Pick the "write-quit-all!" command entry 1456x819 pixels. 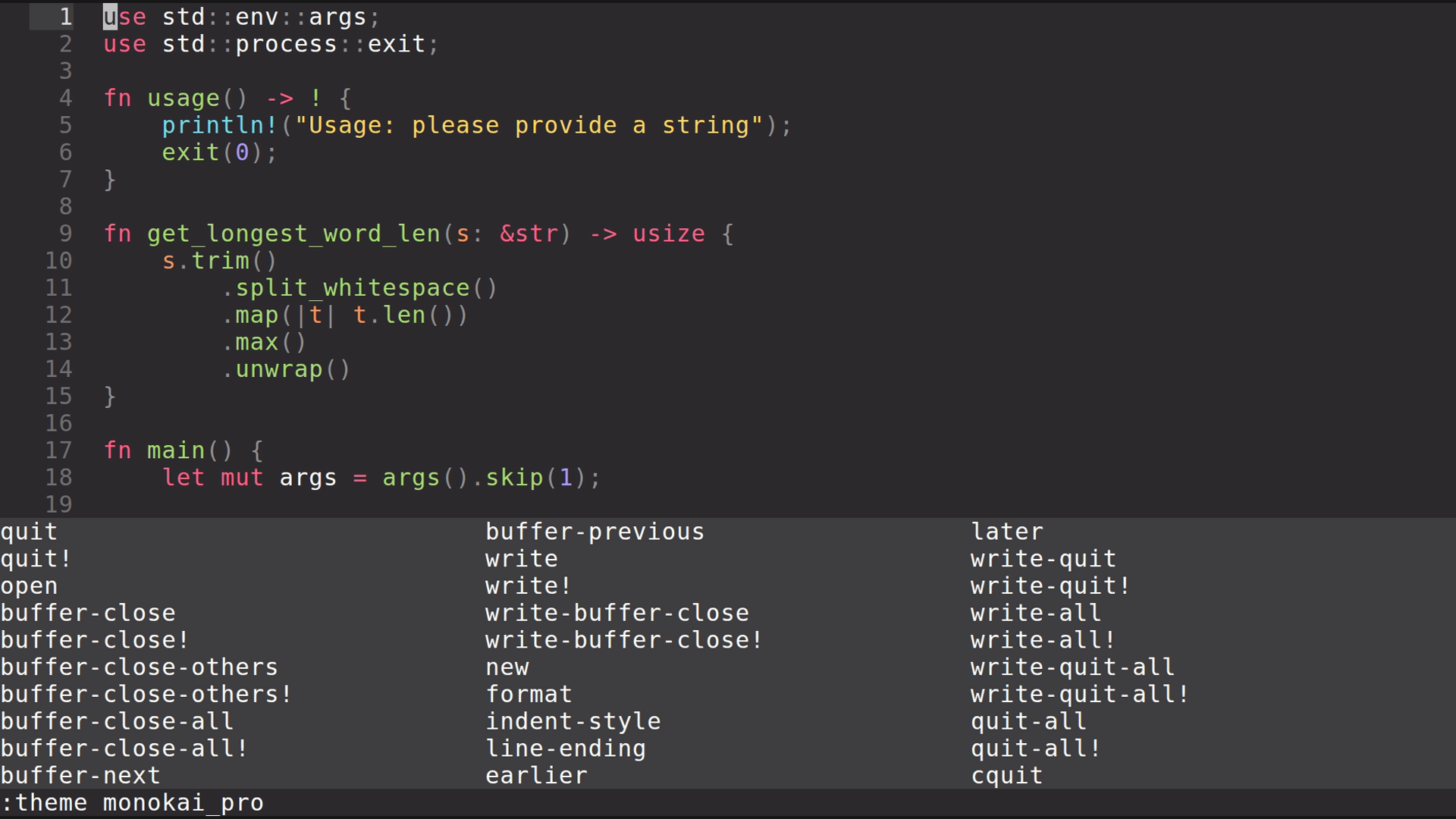1080,695
